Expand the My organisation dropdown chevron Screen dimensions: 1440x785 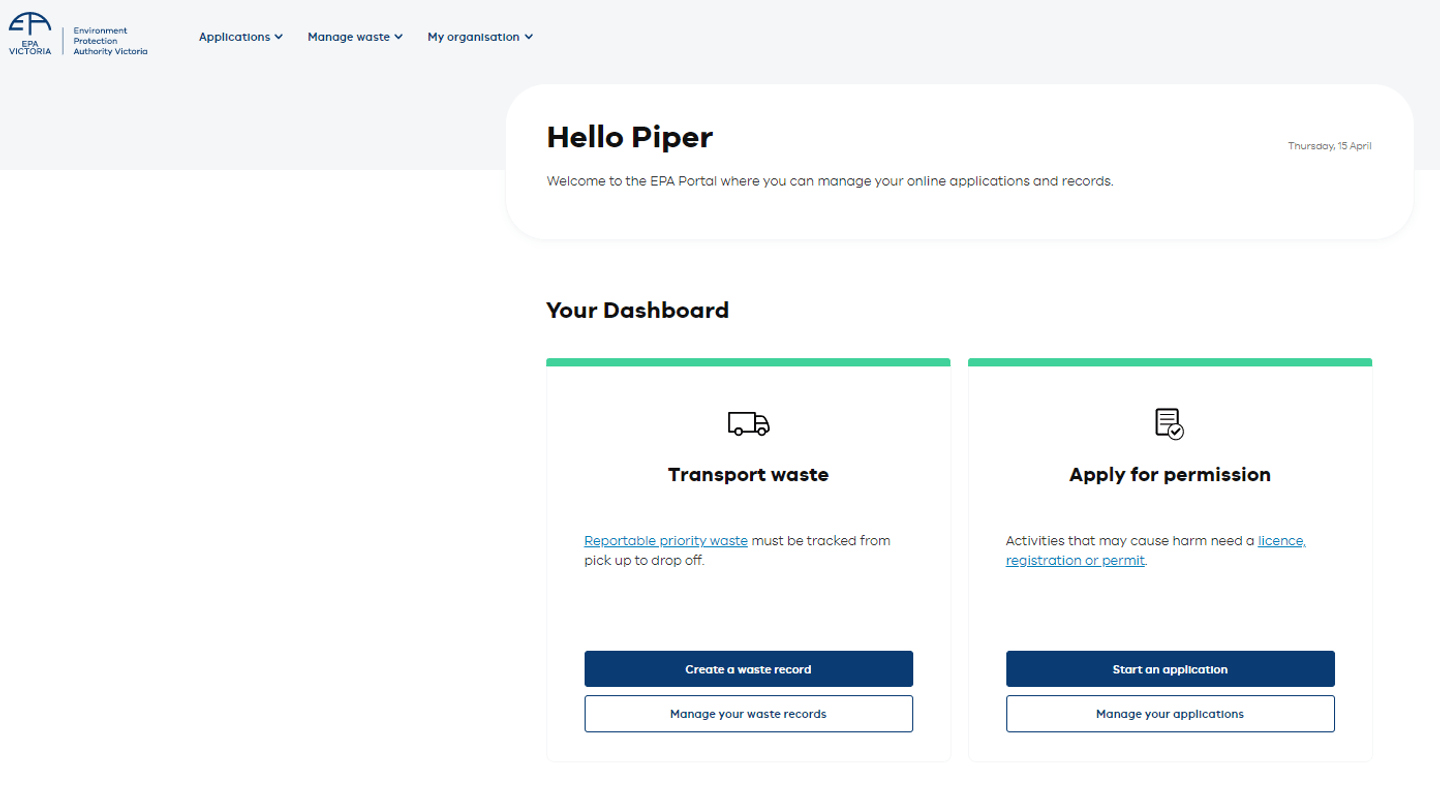click(x=528, y=37)
